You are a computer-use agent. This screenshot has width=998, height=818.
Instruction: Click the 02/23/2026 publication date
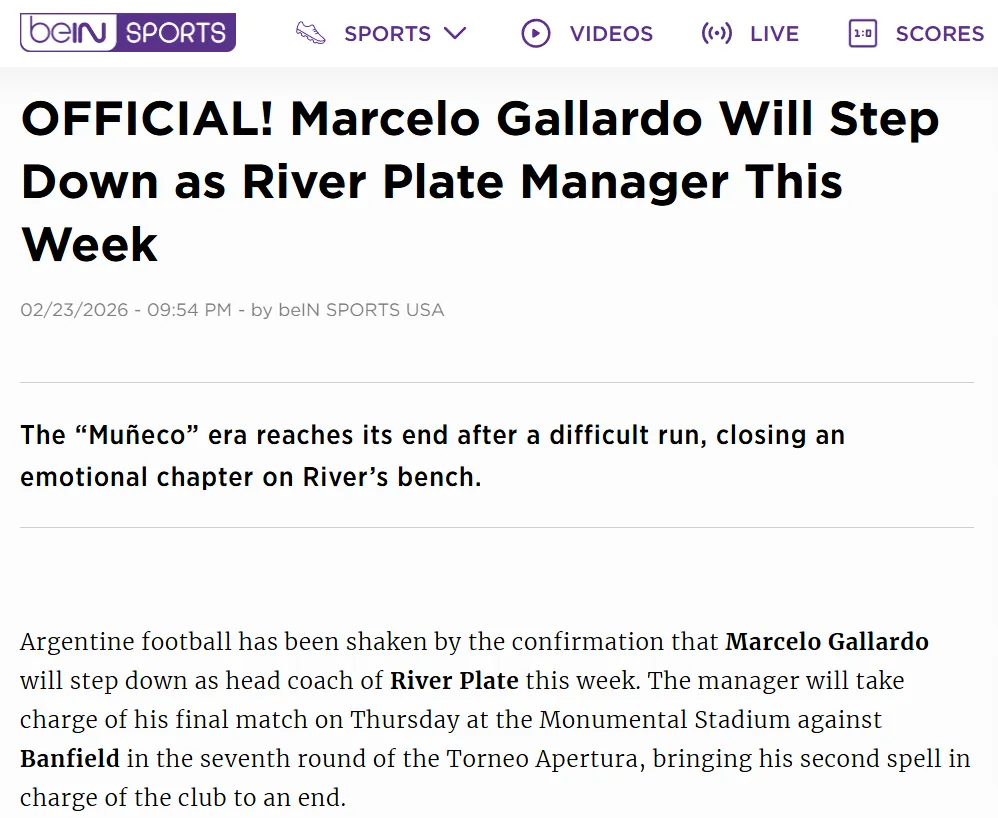pyautogui.click(x=74, y=310)
